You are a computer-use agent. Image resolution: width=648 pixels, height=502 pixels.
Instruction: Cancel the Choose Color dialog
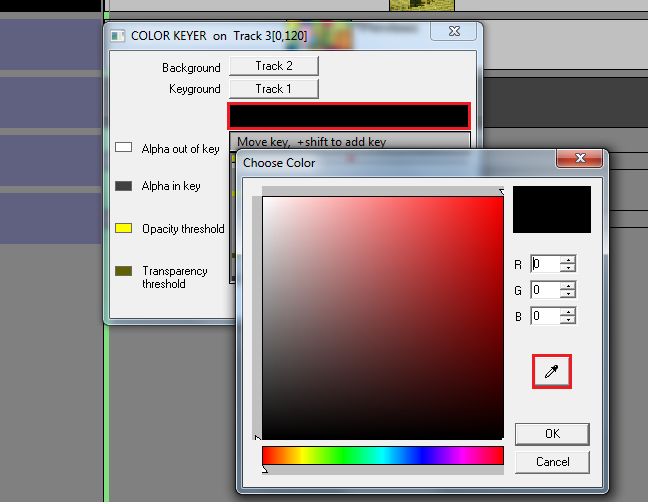[x=552, y=462]
